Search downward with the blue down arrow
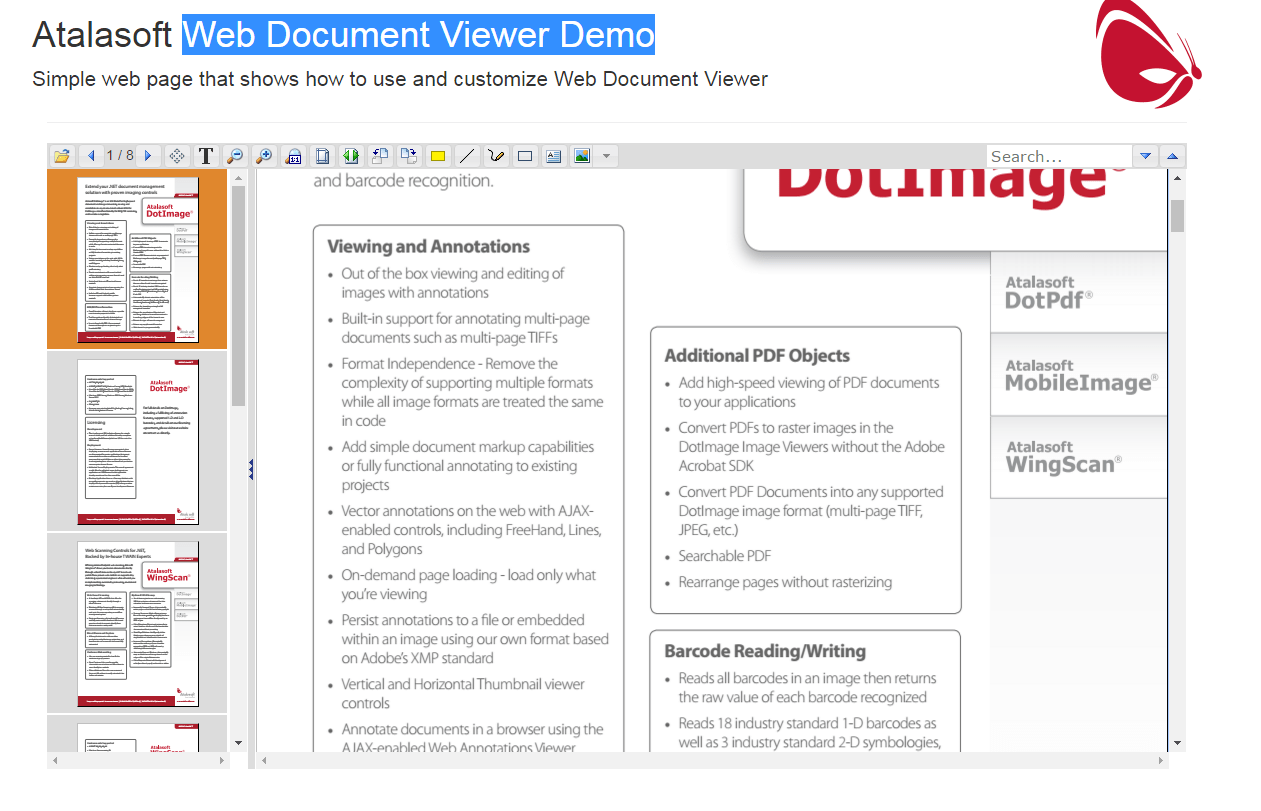This screenshot has width=1261, height=811. [x=1144, y=156]
